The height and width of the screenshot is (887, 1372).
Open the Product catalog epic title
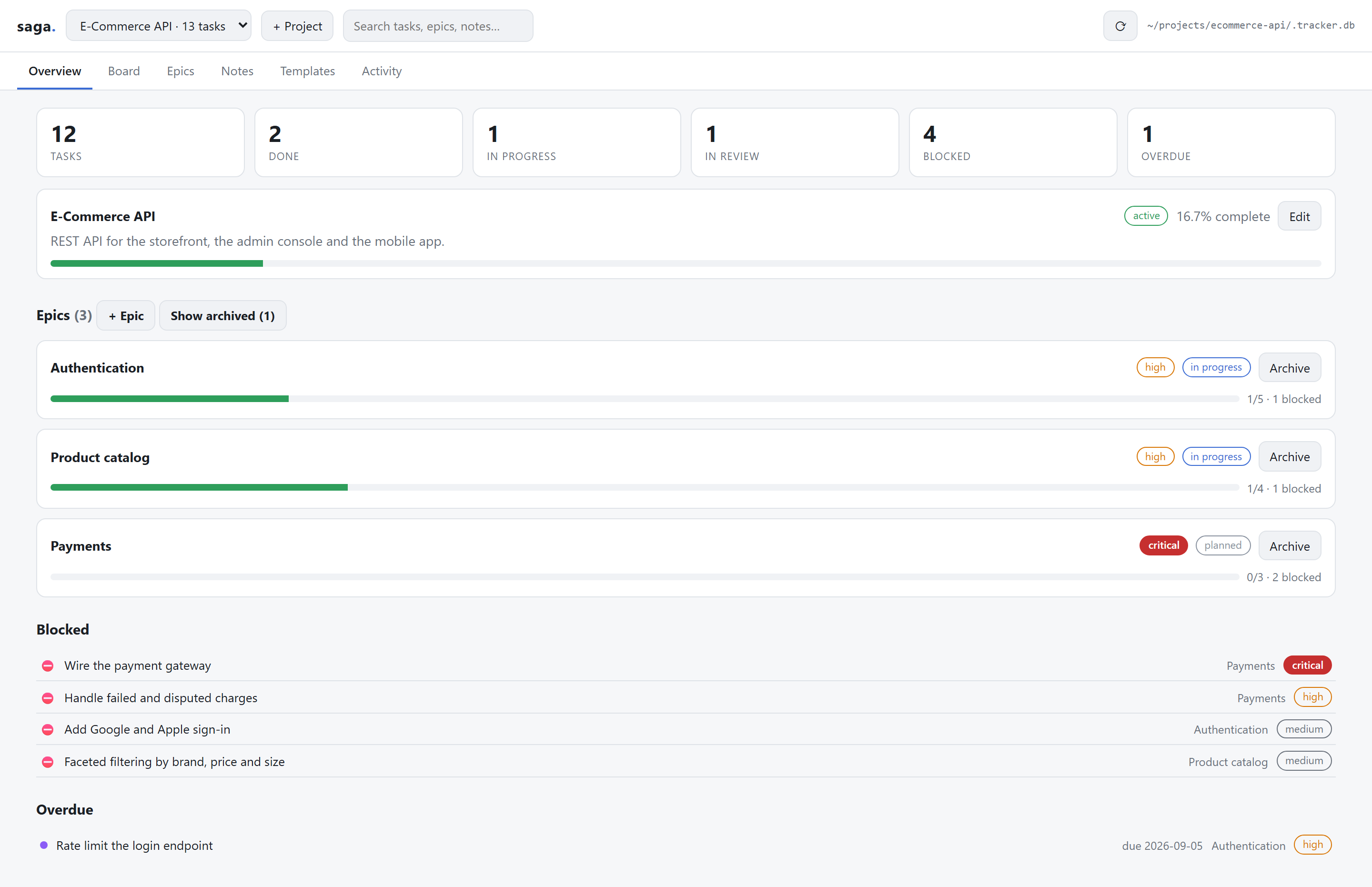[x=100, y=457]
